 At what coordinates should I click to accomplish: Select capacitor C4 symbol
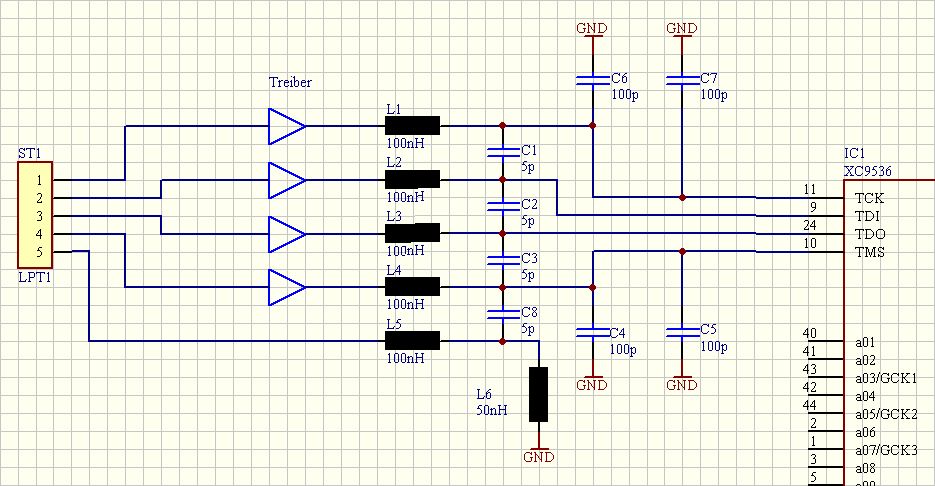[x=593, y=332]
